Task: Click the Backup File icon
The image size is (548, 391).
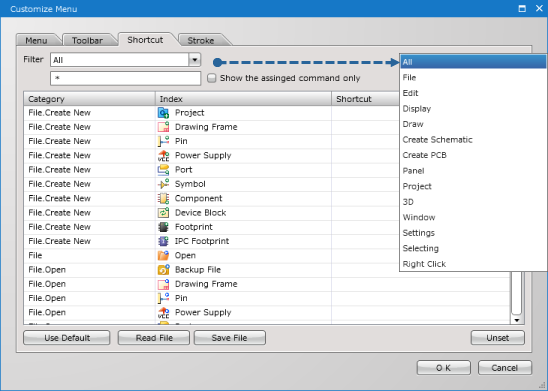Action: pyautogui.click(x=163, y=270)
